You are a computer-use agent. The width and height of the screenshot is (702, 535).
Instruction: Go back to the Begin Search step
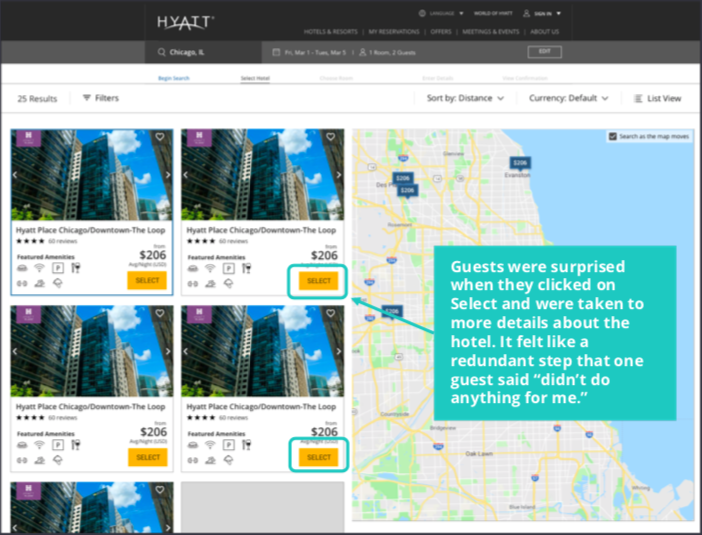[174, 78]
